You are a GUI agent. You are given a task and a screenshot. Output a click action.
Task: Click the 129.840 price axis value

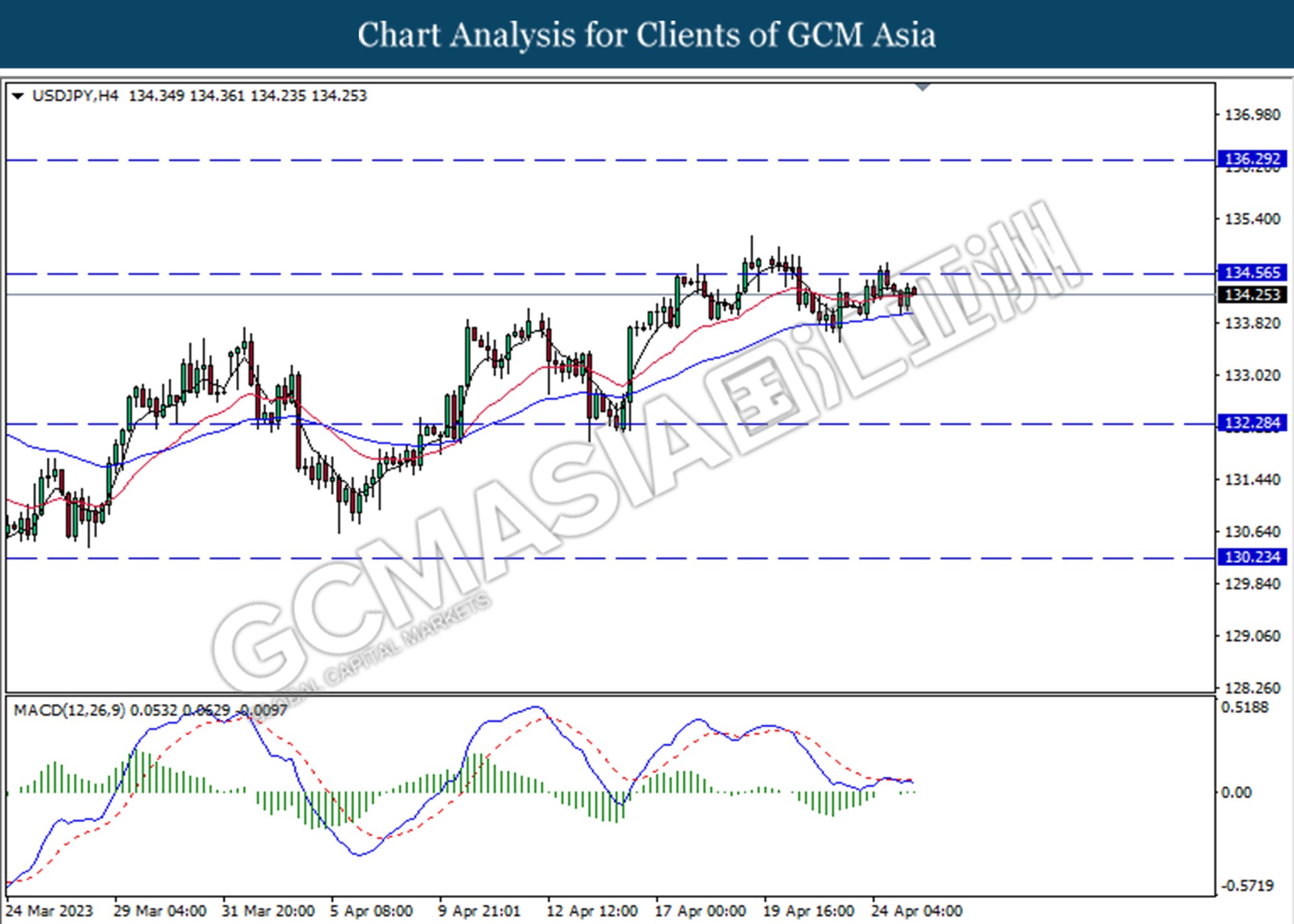pyautogui.click(x=1253, y=584)
